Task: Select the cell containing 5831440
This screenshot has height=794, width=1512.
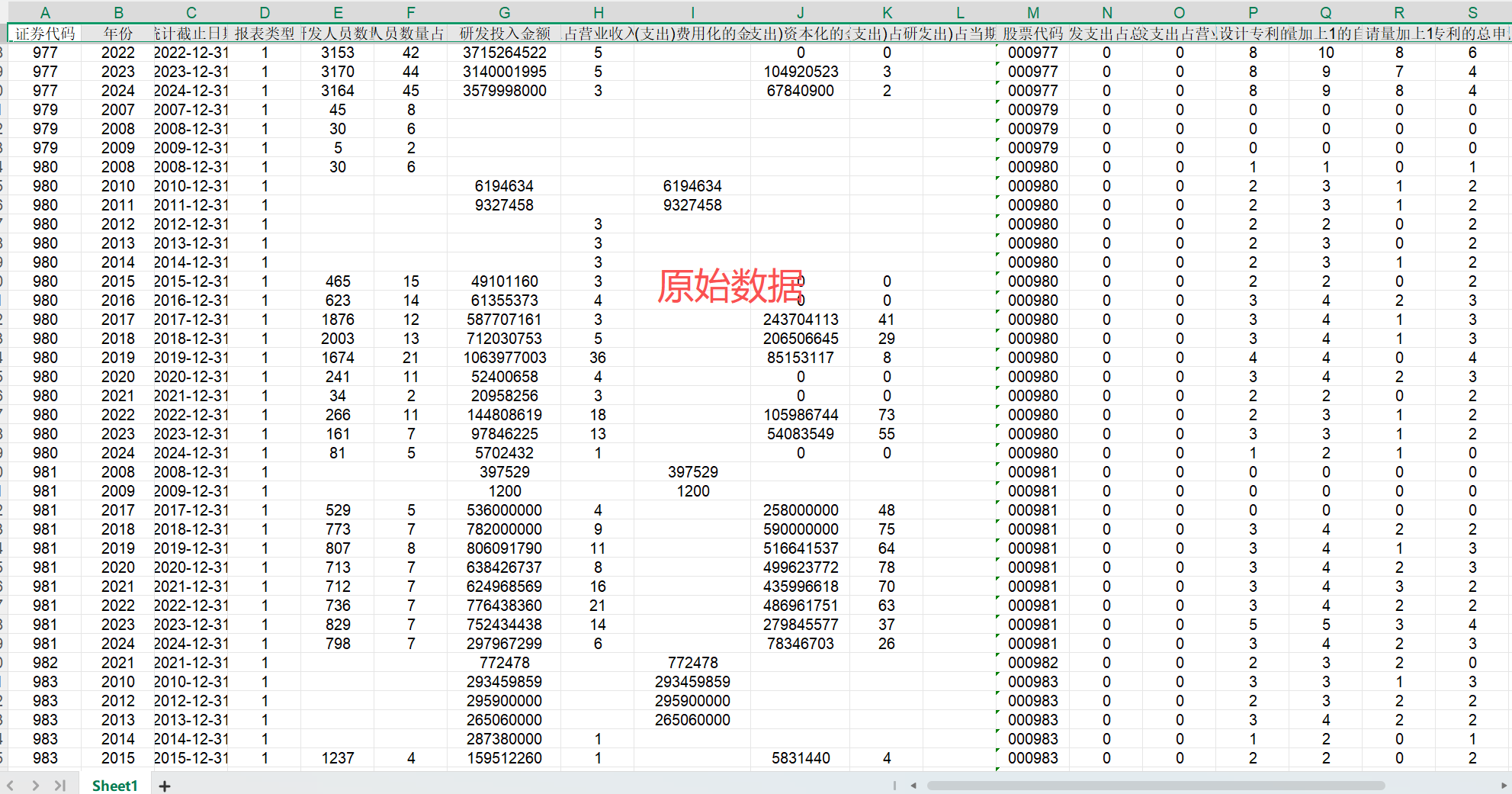Action: click(801, 758)
